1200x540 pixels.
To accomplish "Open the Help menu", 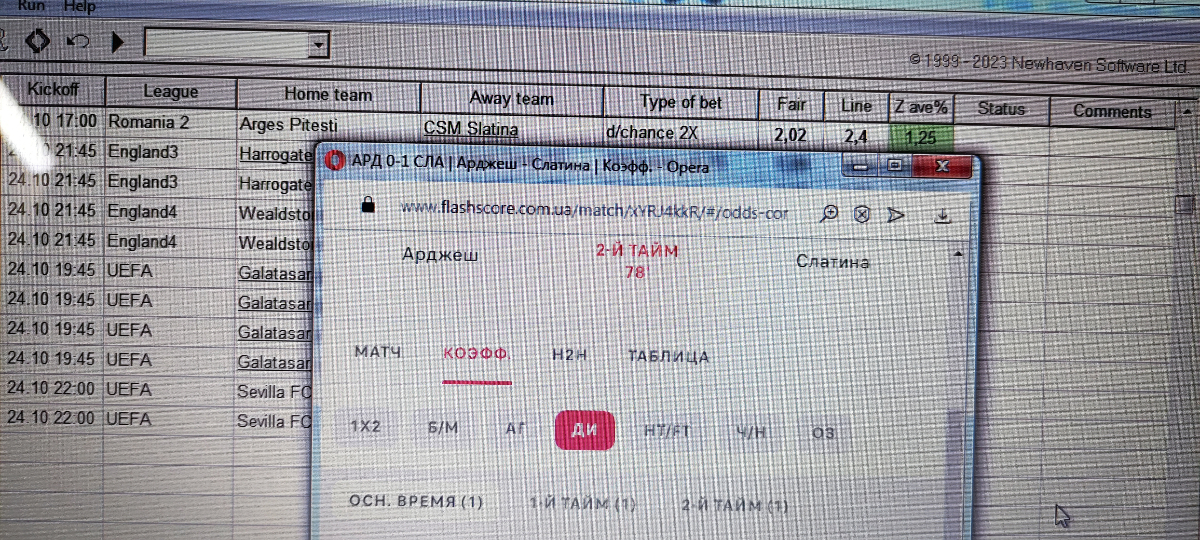I will pos(79,7).
